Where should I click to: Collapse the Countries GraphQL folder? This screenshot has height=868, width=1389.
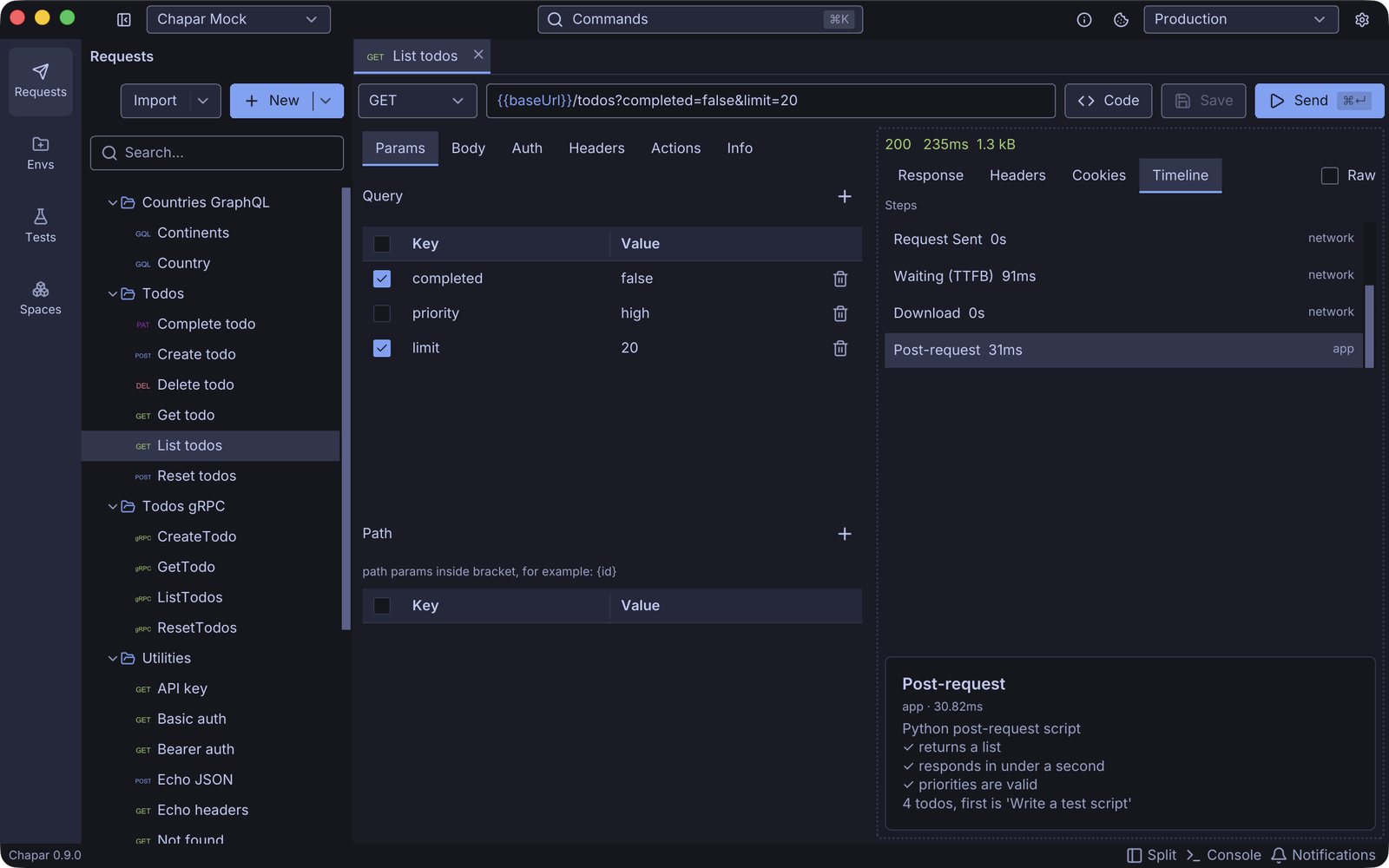coord(113,202)
